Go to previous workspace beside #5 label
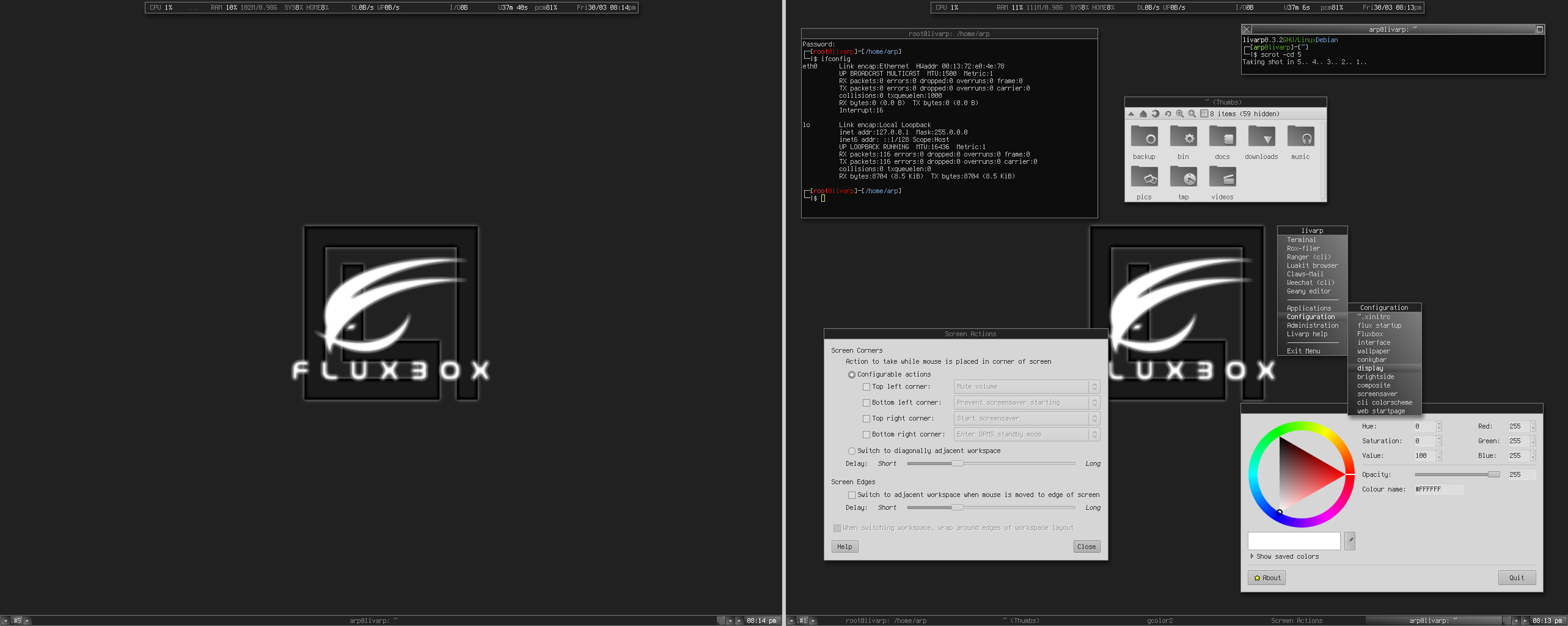 [x=5, y=620]
